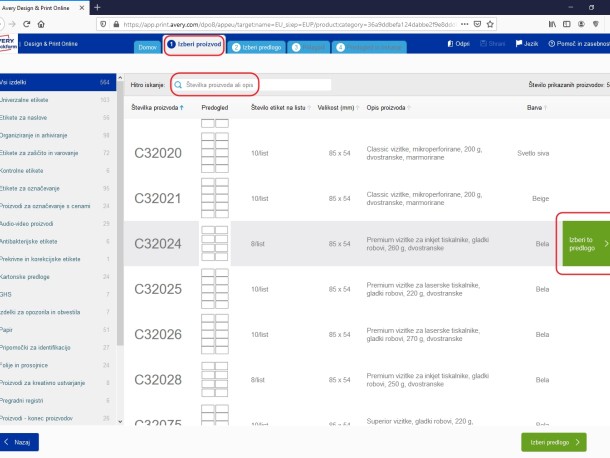Select Etikete za zaščito in varovanje category
The image size is (610, 458).
(x=58, y=153)
